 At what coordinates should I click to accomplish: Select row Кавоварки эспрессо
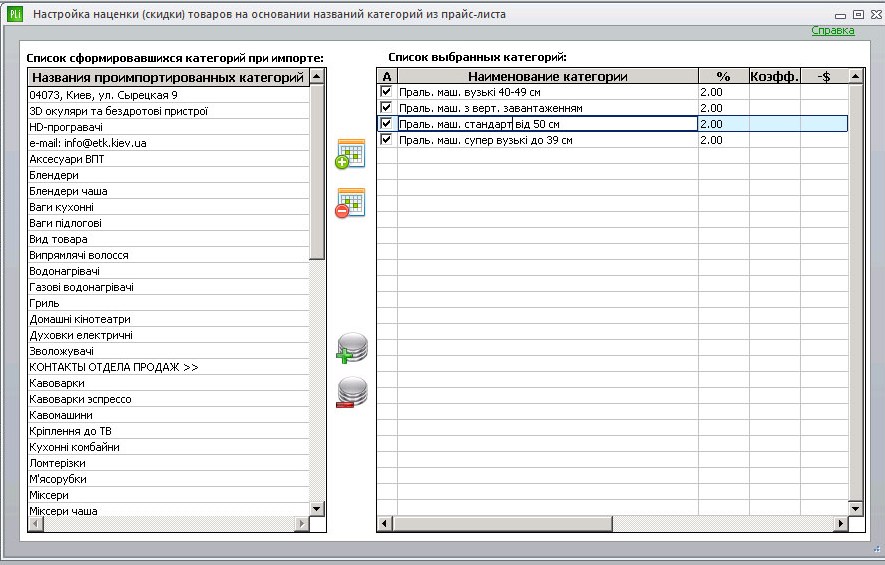point(168,399)
